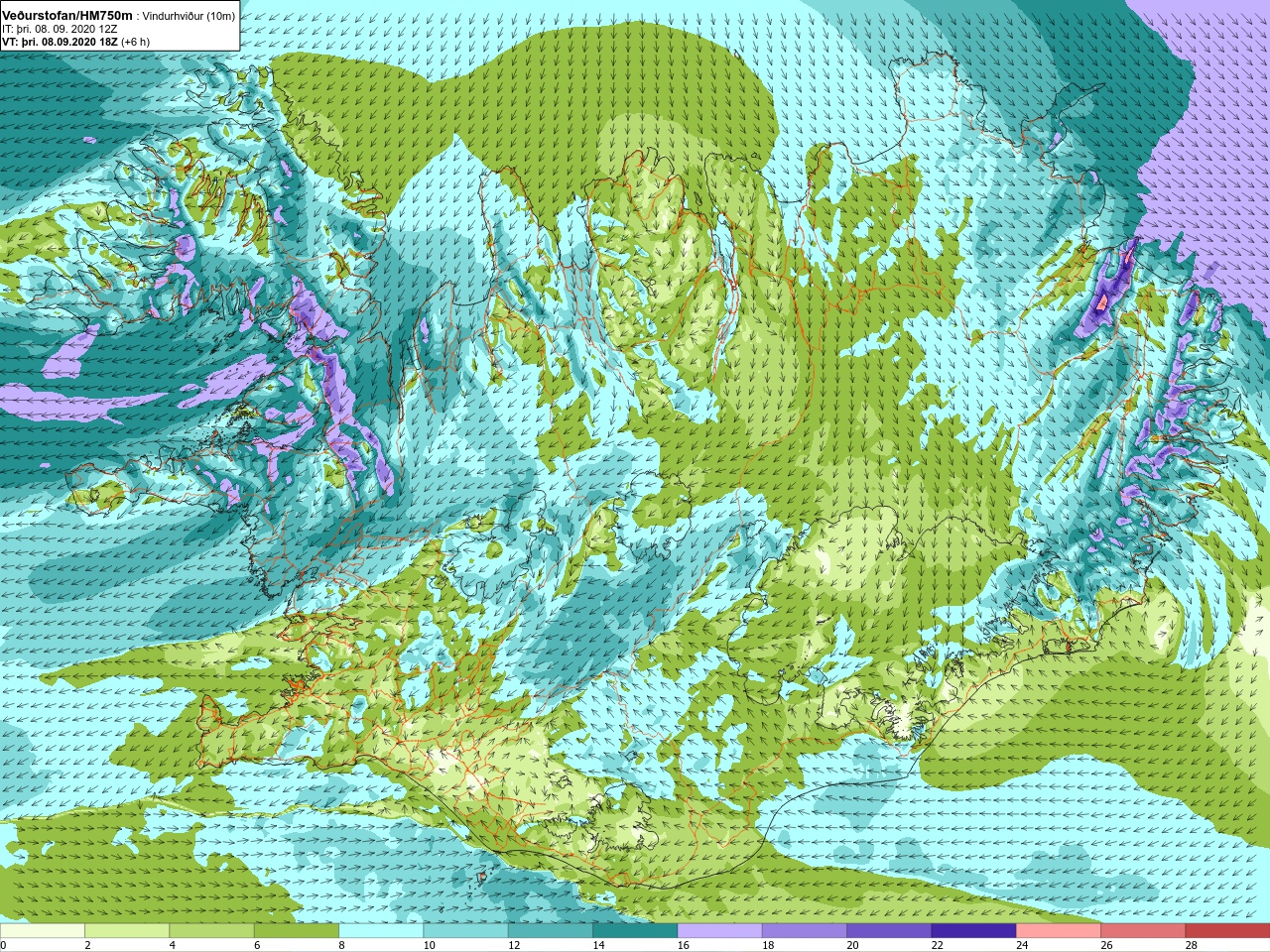Click the 20–22 violet legend swatch
This screenshot has width=1270, height=952.
[889, 930]
